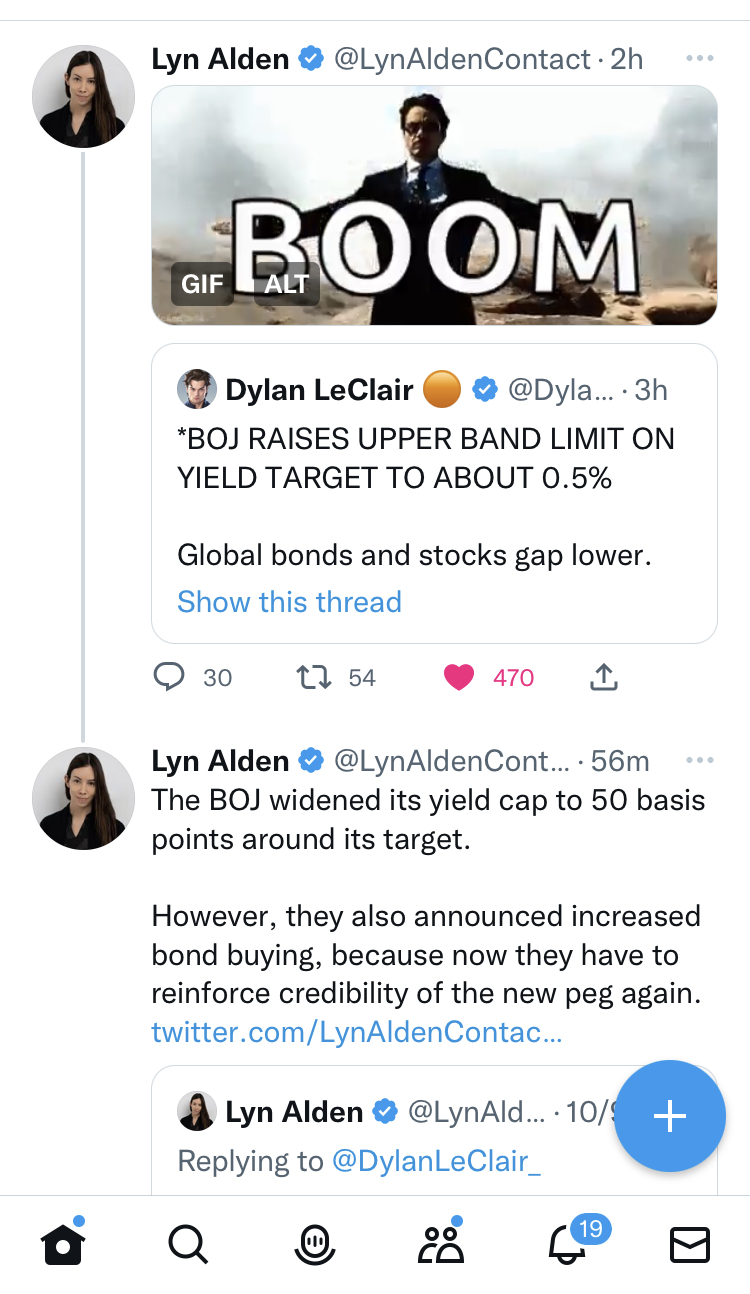Open more options on first tweet
The image size is (750, 1294).
pyautogui.click(x=700, y=59)
